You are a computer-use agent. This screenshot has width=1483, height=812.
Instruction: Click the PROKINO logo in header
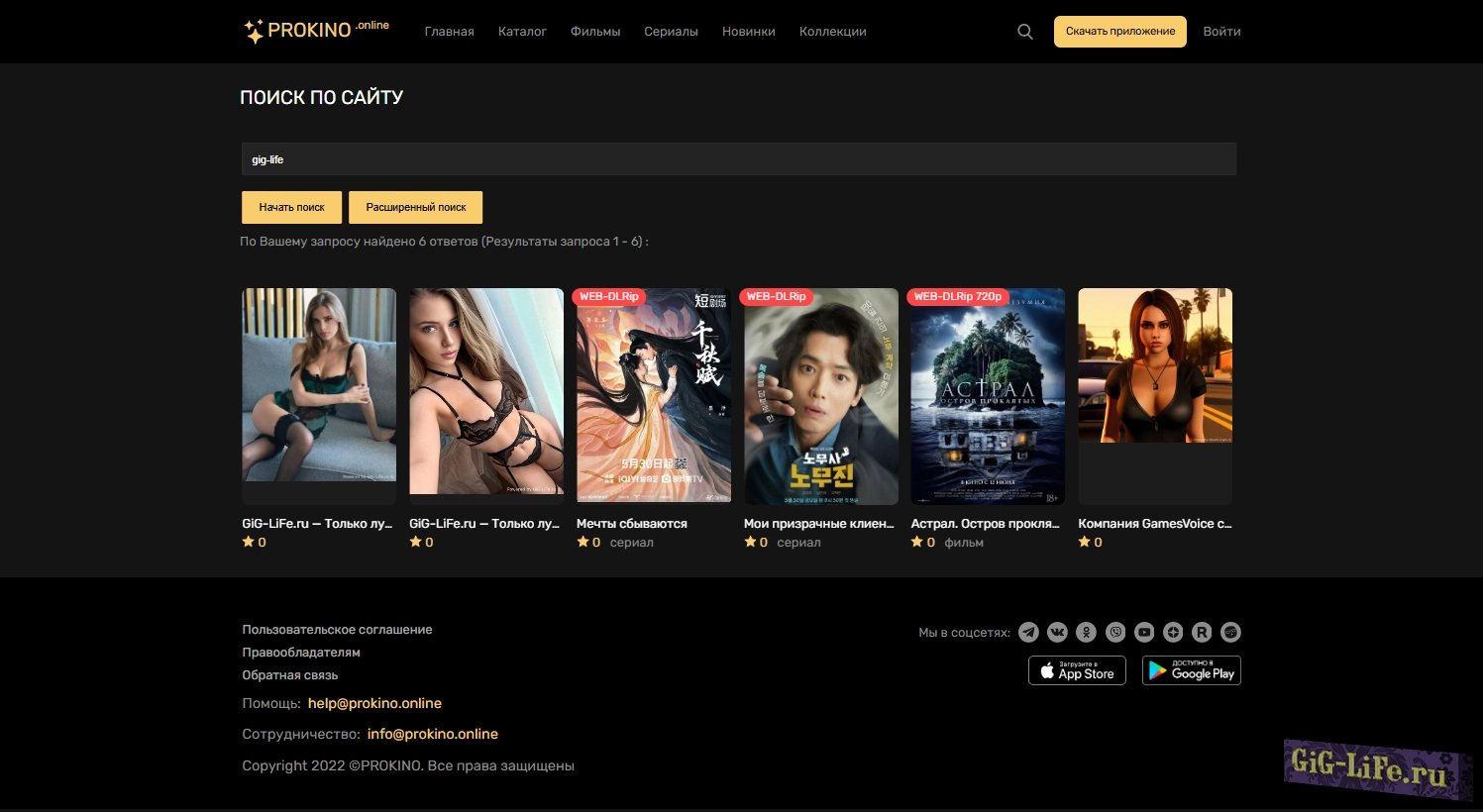click(x=316, y=31)
